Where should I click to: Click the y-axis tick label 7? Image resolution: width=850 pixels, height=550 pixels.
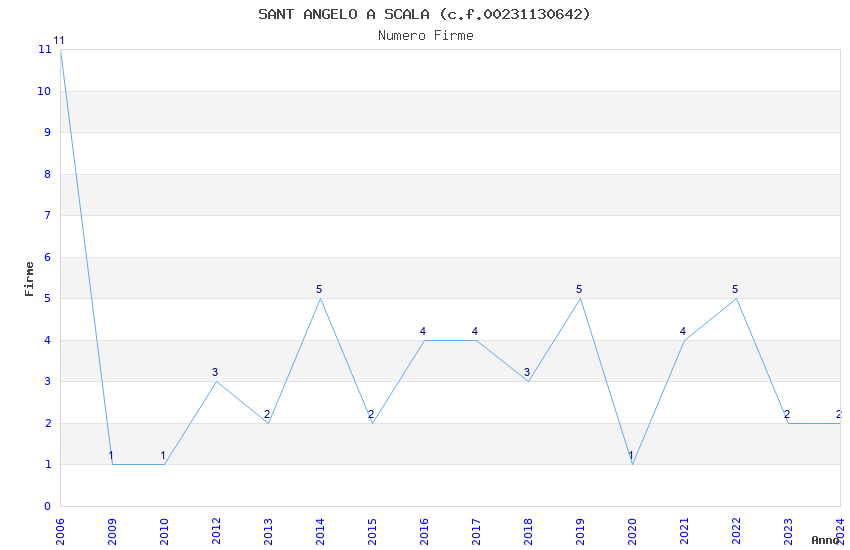point(48,216)
